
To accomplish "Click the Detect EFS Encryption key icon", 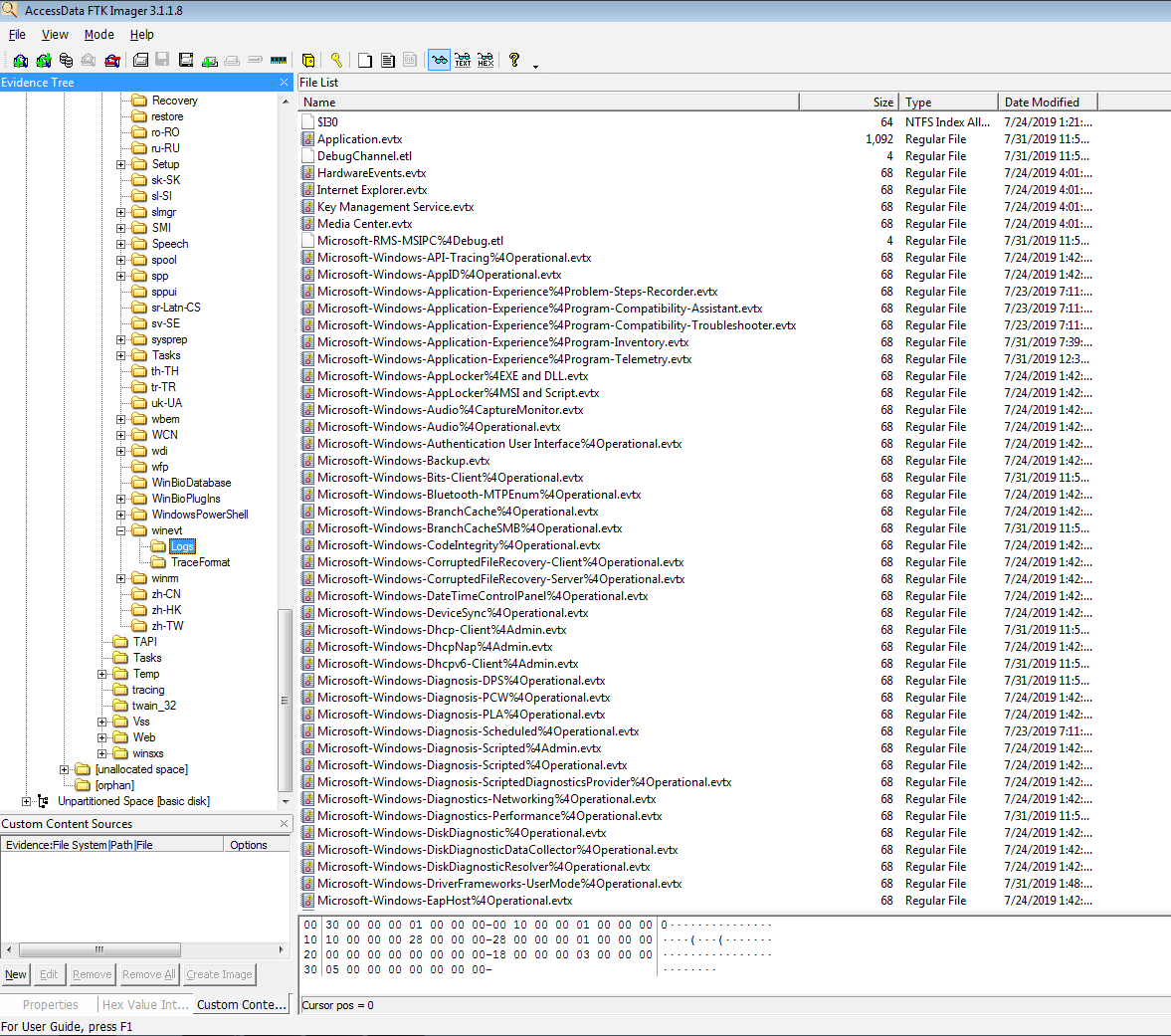I will tap(336, 61).
